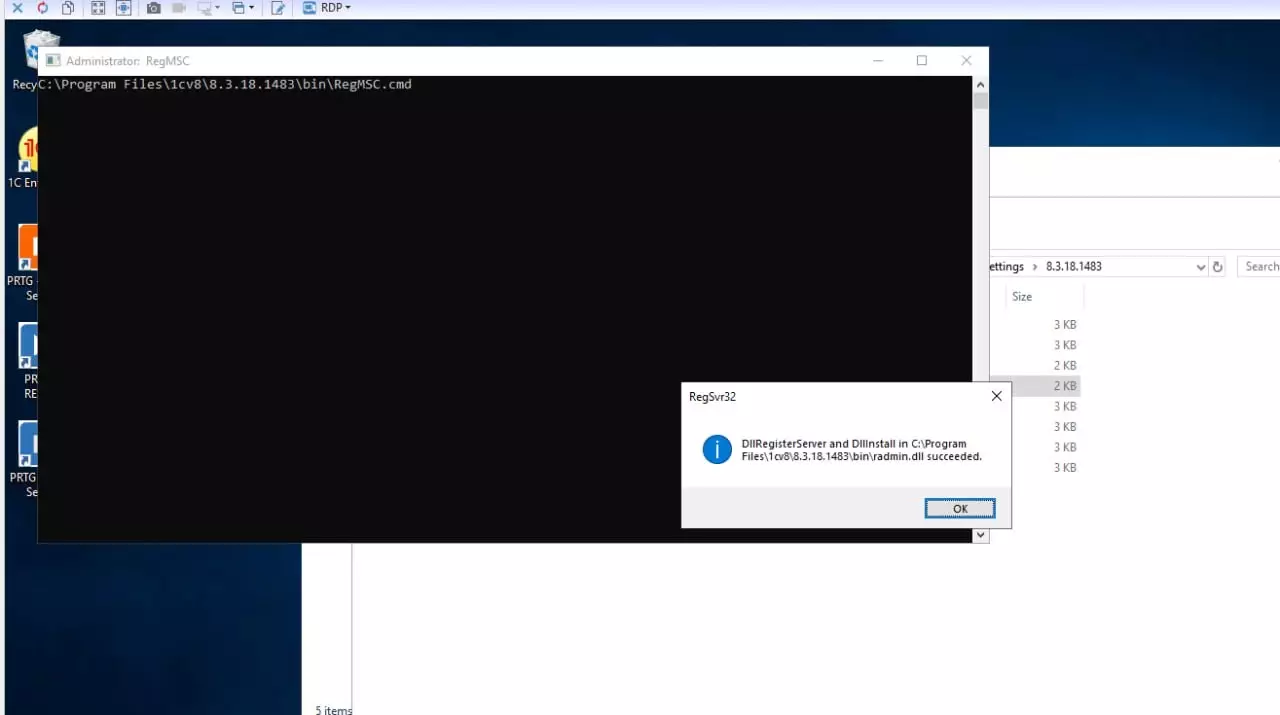Click the console scrollbar up arrow
1280x715 pixels.
[981, 84]
